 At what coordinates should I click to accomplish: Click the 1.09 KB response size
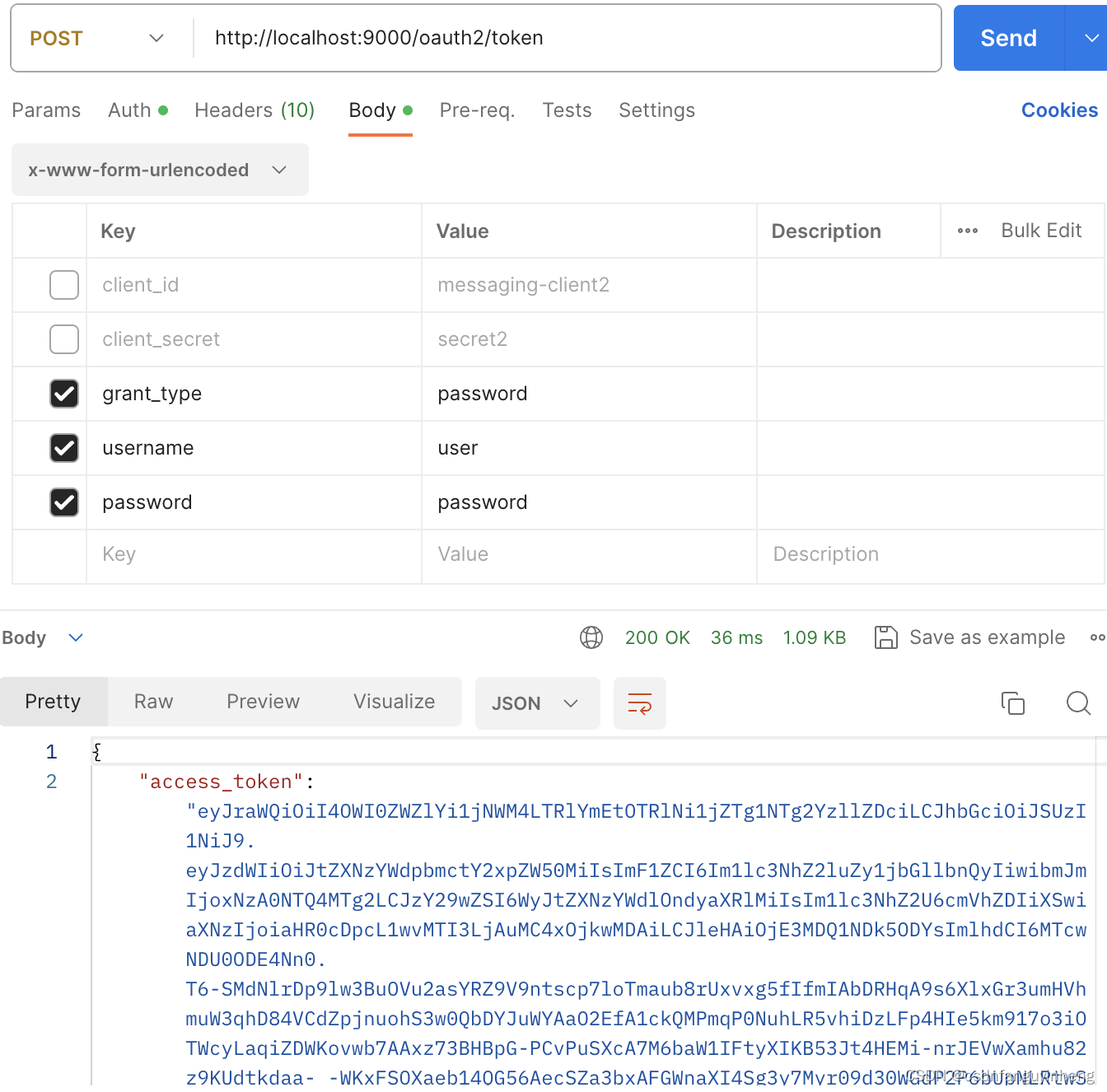[815, 637]
